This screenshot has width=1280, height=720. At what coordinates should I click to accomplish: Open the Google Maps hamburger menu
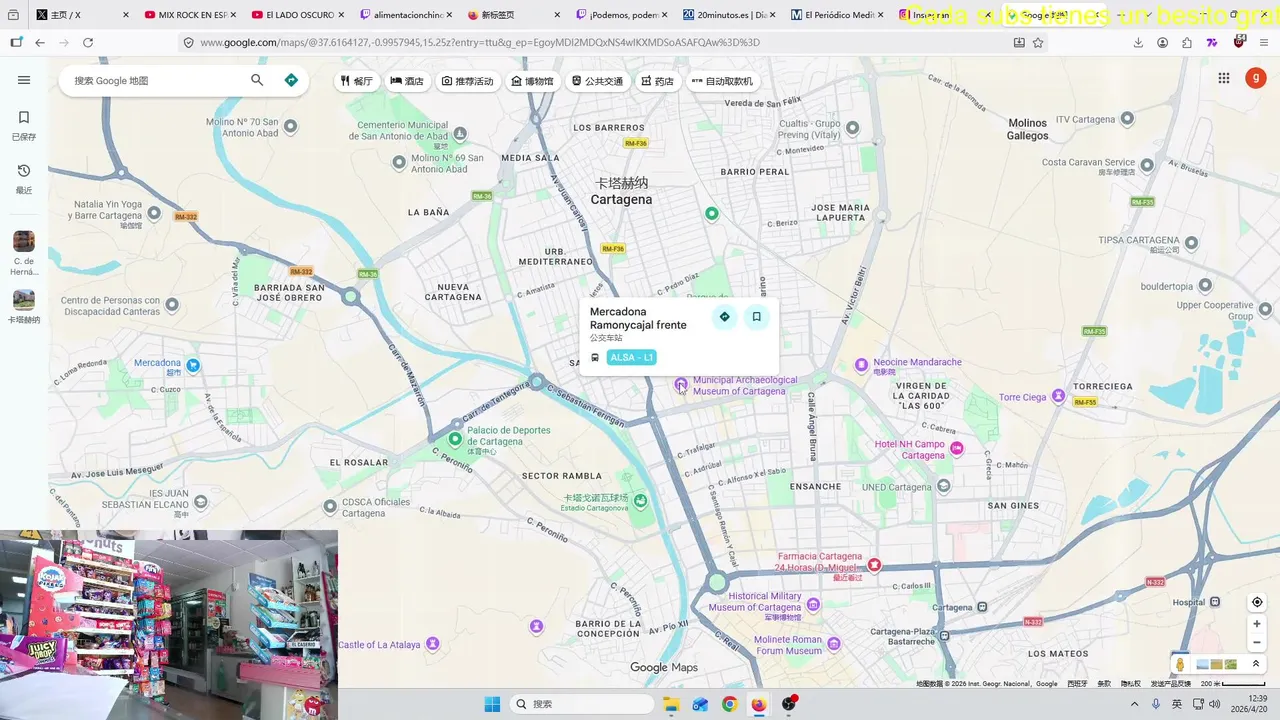click(x=24, y=80)
